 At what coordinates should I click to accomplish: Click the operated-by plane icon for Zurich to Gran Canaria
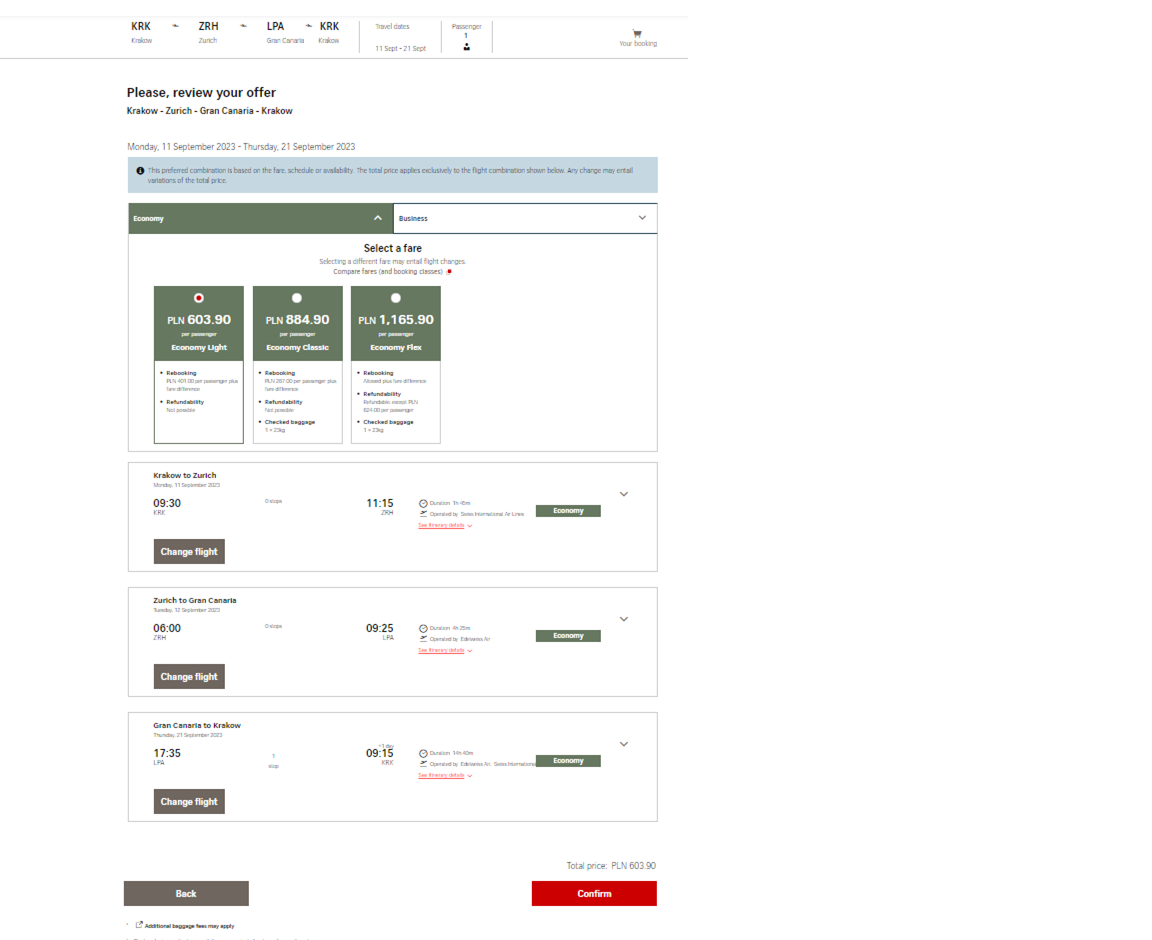(x=423, y=639)
